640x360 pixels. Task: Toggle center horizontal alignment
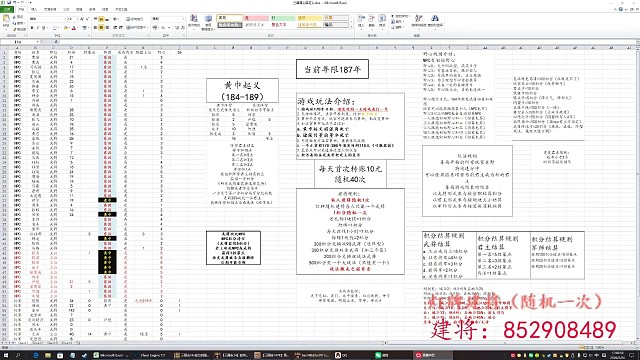pos(101,28)
